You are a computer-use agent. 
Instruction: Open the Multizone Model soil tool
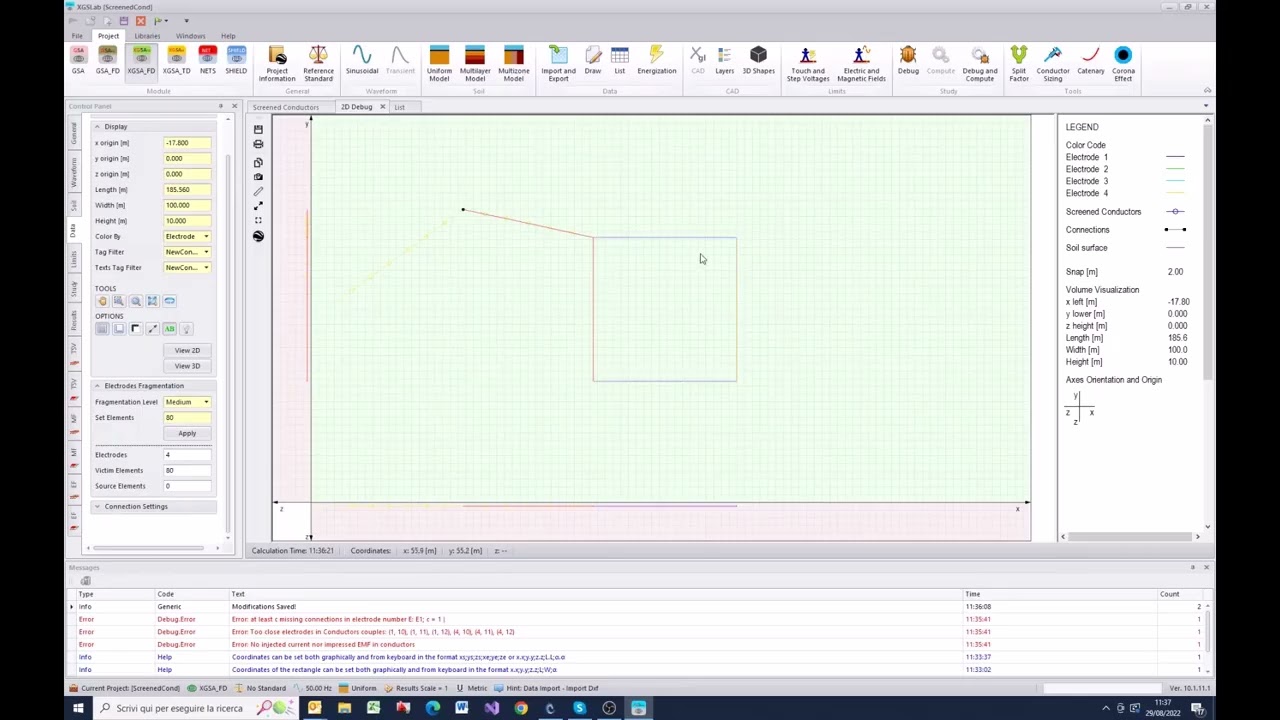point(513,64)
